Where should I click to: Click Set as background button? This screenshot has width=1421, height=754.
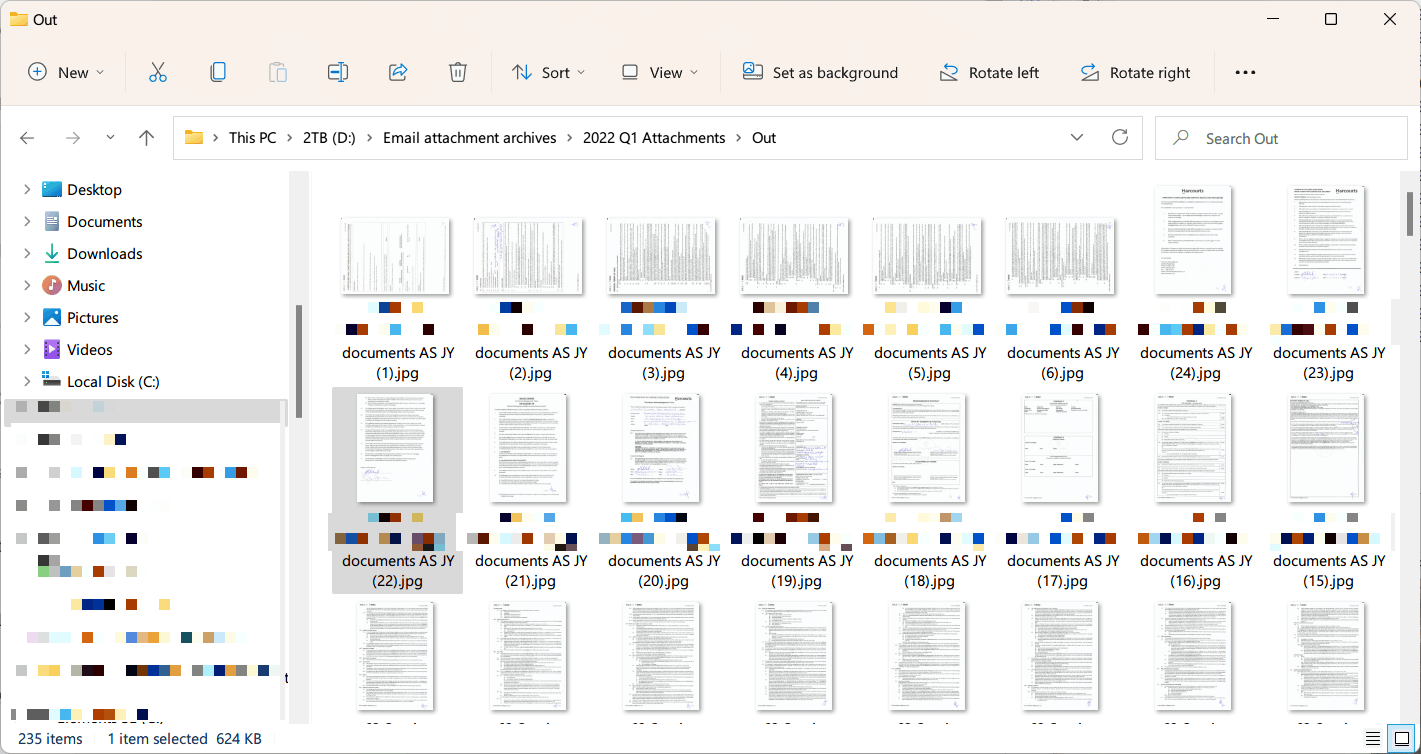(x=820, y=72)
